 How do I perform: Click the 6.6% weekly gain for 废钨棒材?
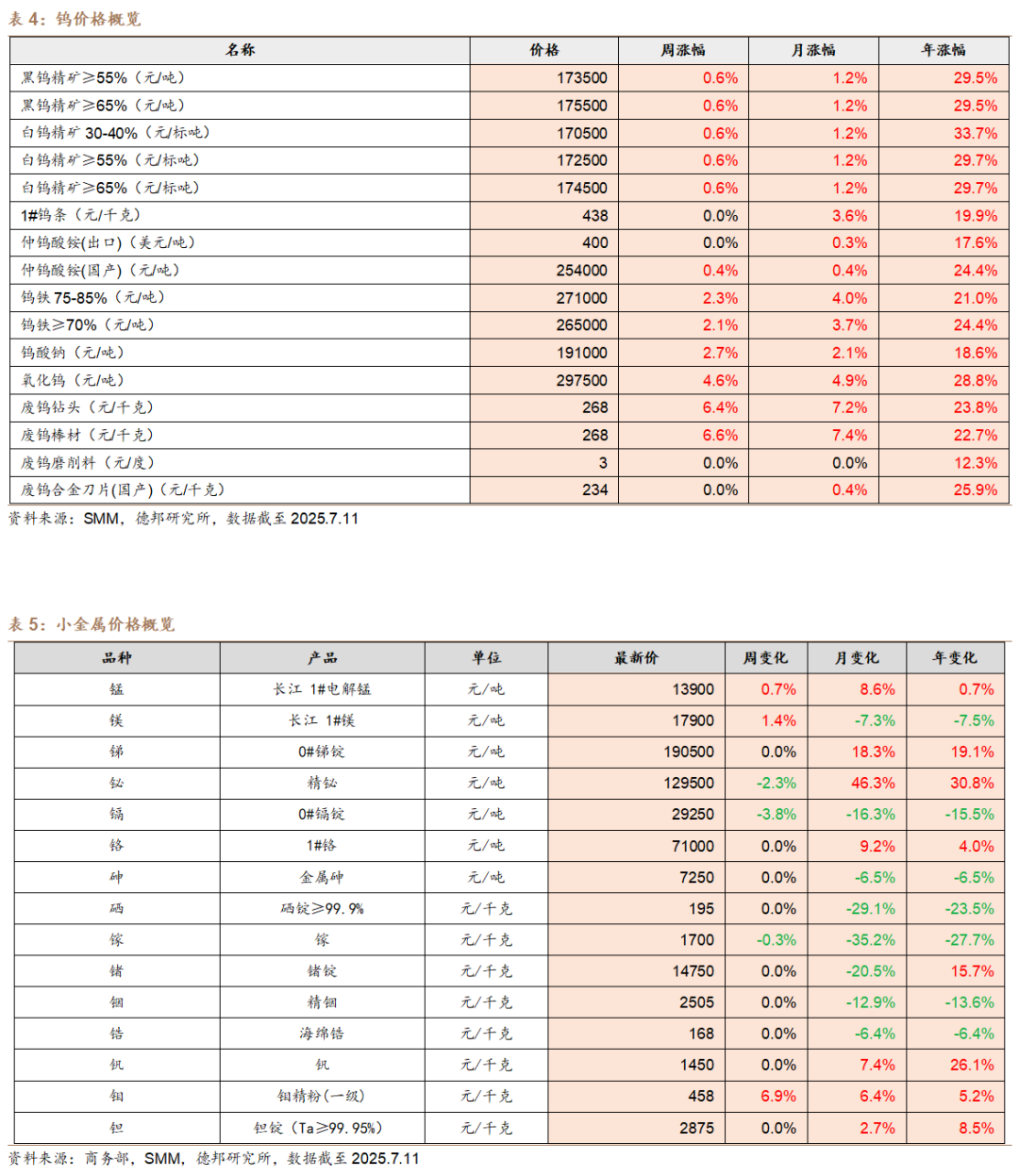click(683, 435)
